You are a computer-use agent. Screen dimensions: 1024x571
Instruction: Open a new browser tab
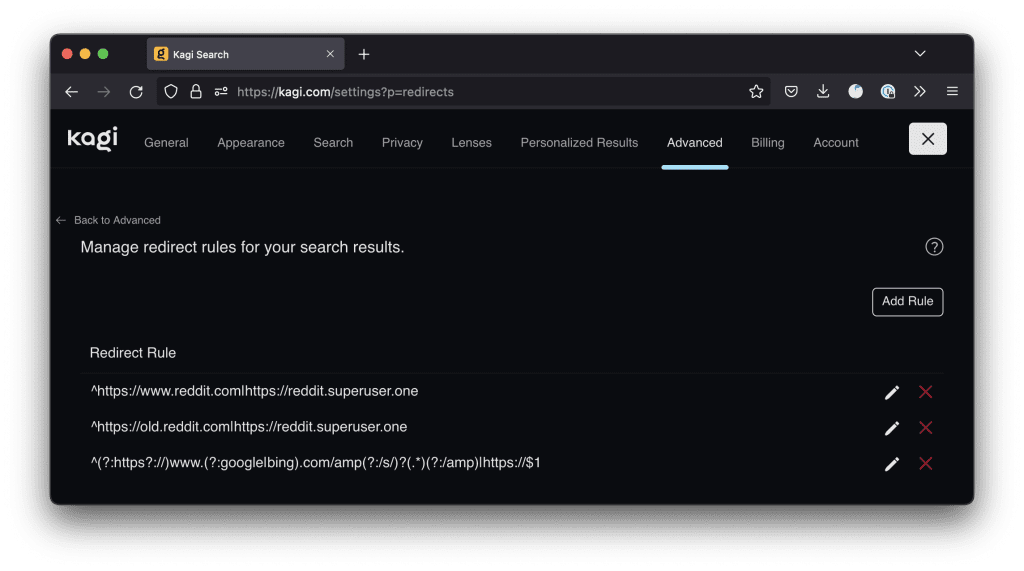364,54
